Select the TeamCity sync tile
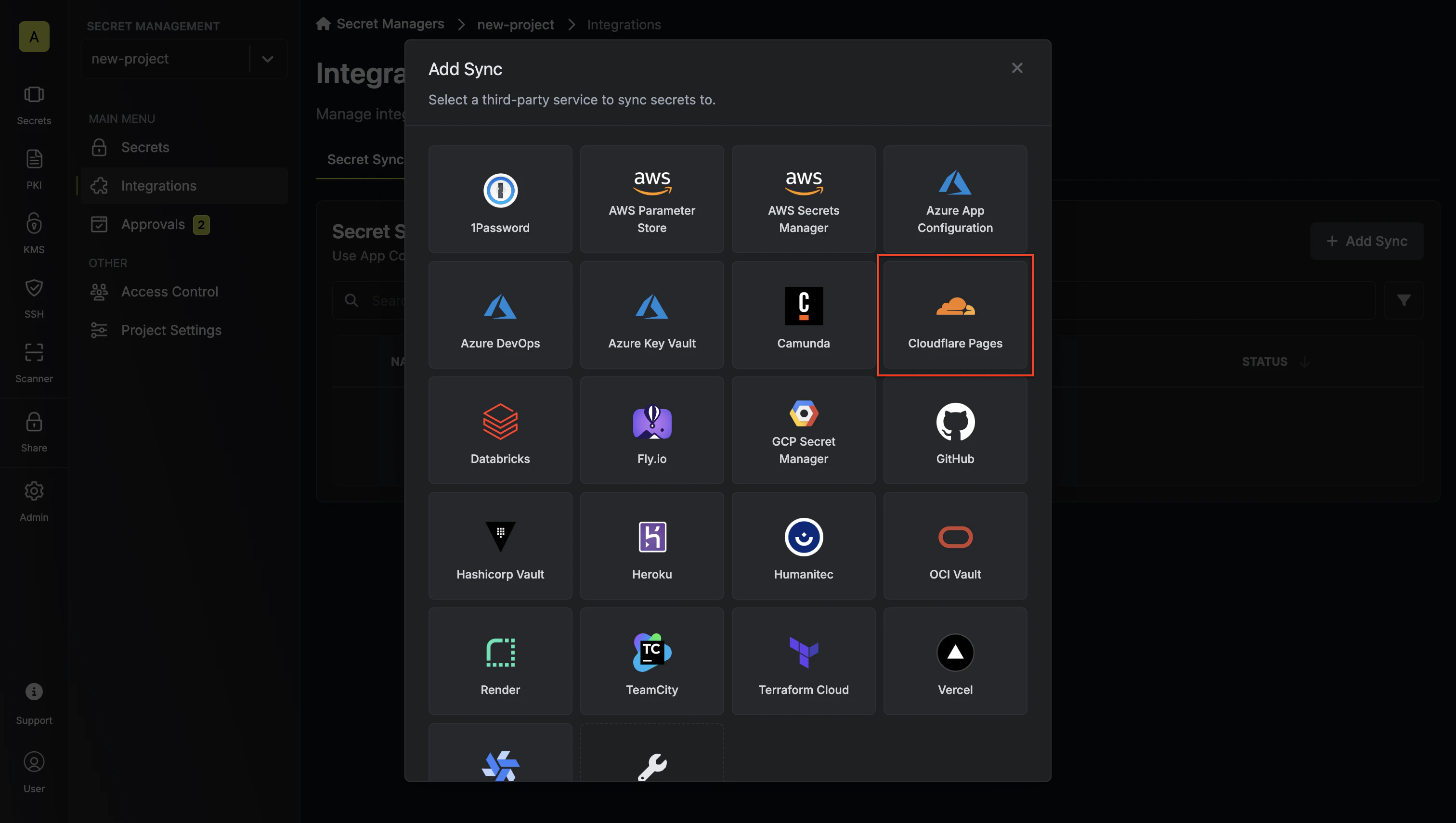Screen dimensions: 1456x823 (651, 661)
